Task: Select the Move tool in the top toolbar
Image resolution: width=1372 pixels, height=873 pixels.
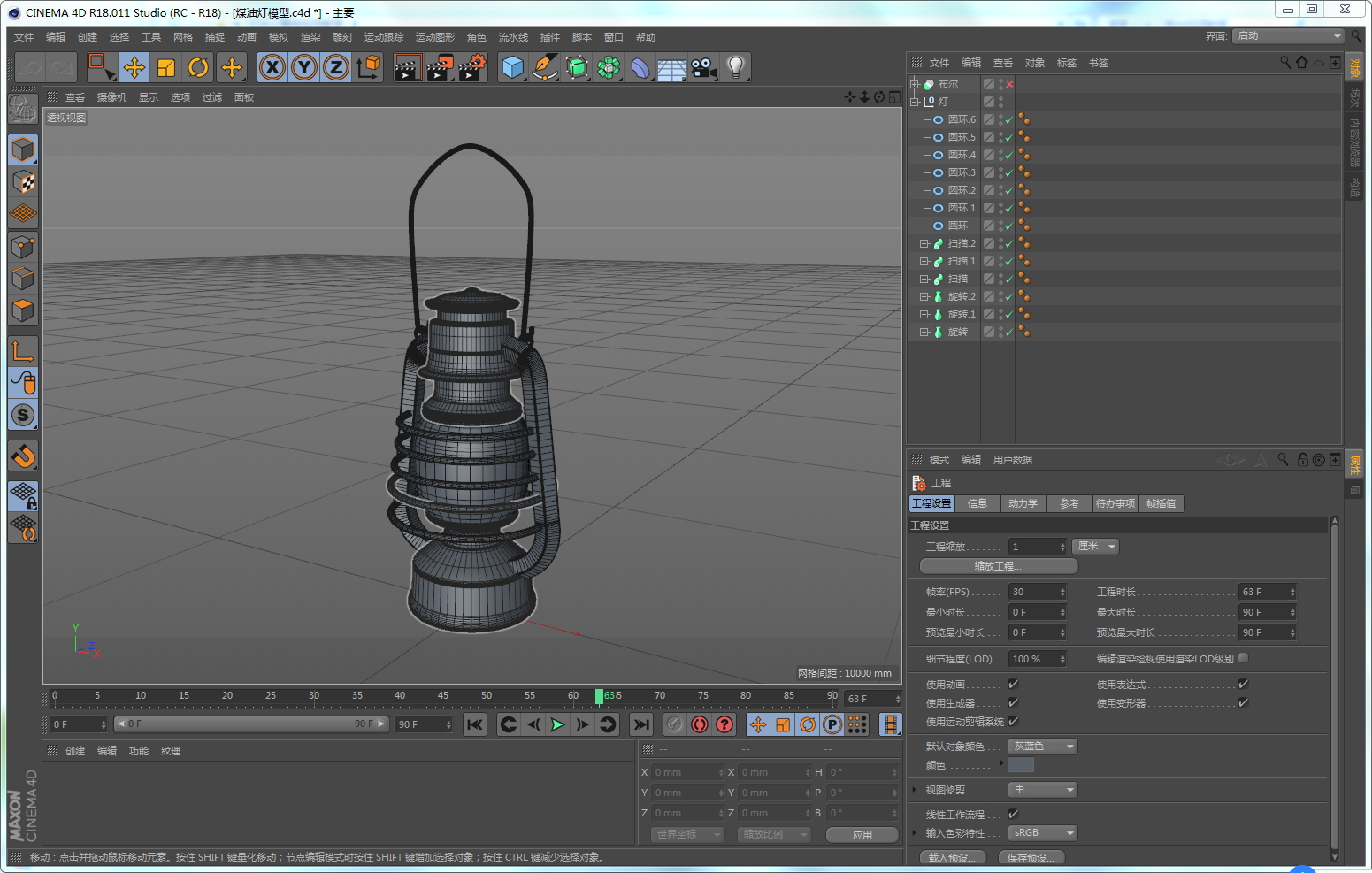Action: click(134, 67)
